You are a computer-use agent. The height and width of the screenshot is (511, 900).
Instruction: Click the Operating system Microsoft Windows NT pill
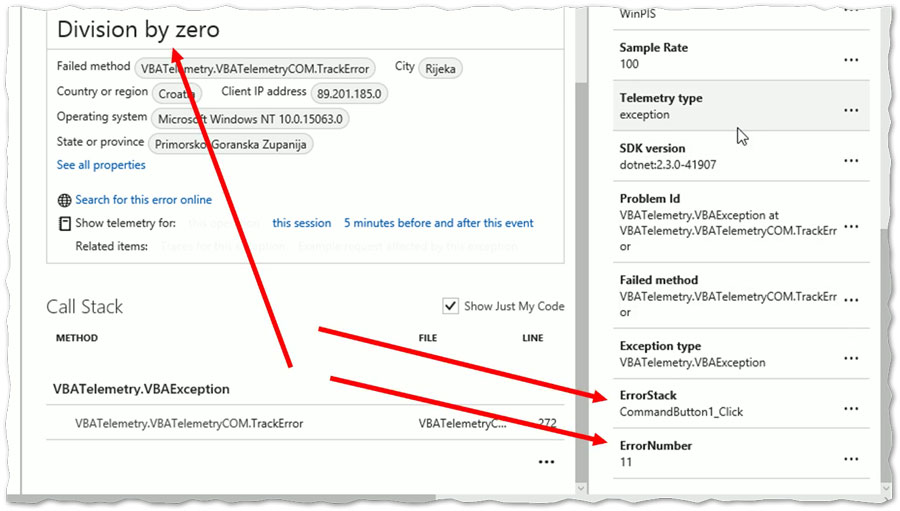click(x=250, y=119)
